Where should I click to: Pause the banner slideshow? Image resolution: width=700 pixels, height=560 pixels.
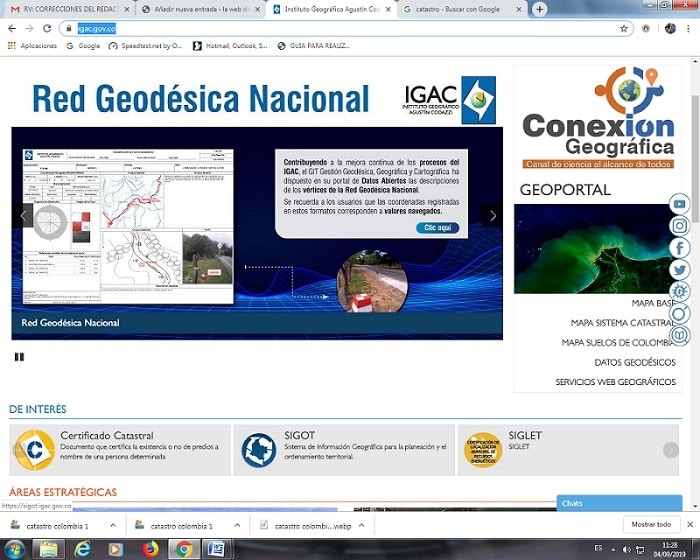[19, 357]
